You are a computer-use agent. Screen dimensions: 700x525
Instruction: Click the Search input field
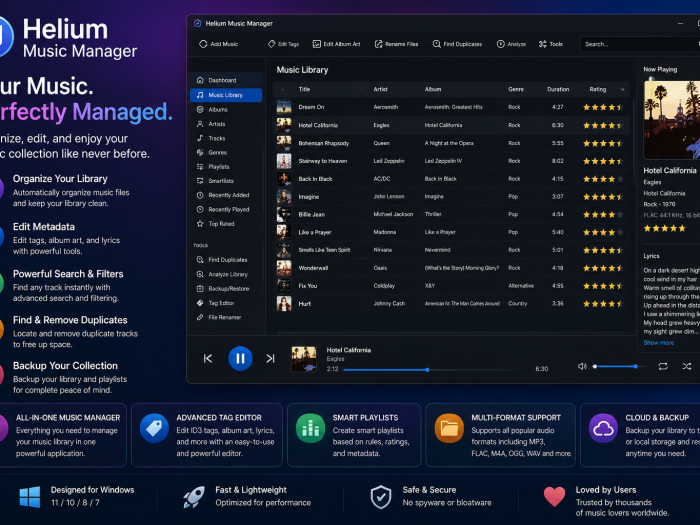click(640, 44)
